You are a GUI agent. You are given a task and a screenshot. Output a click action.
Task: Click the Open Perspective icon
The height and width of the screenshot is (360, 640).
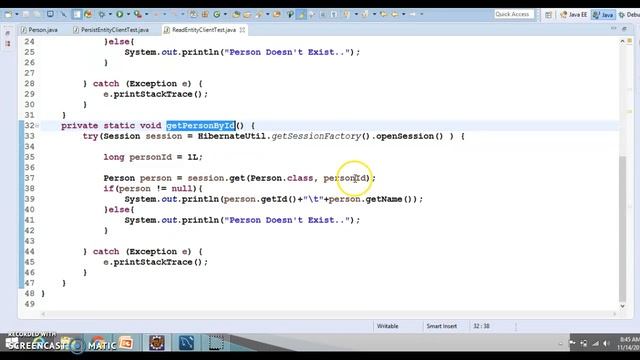point(549,15)
